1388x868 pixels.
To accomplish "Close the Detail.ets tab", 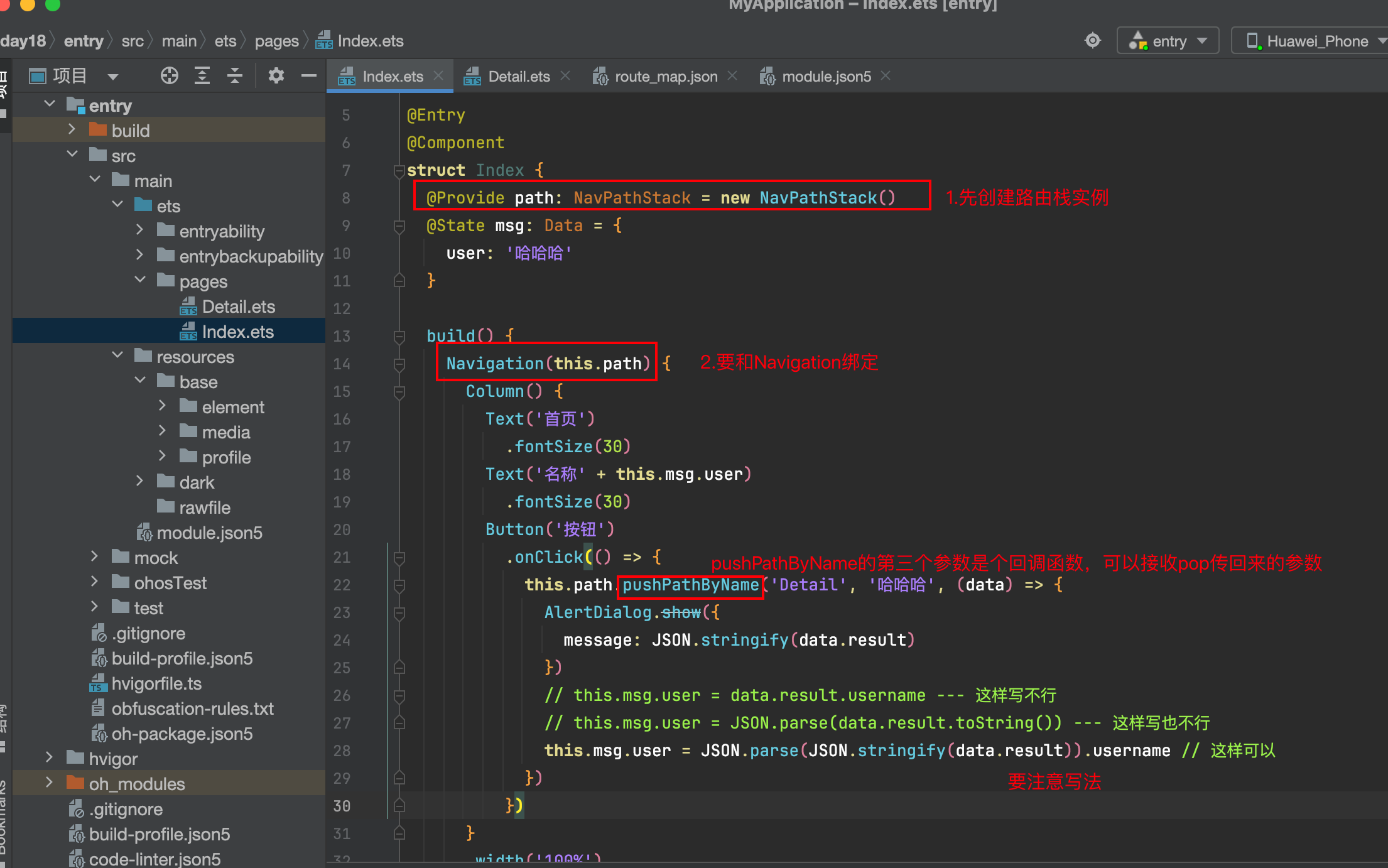I will [x=565, y=76].
